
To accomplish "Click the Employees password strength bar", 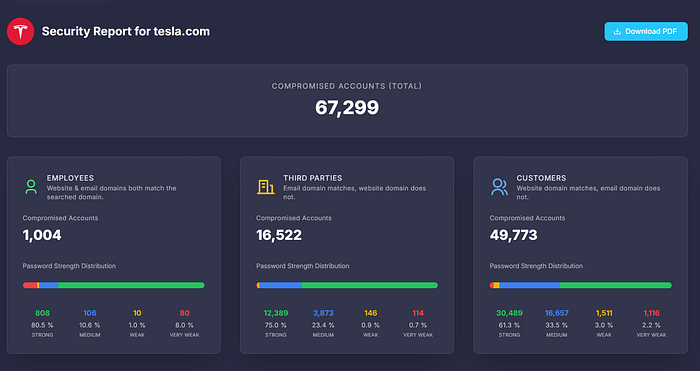I will 114,285.
